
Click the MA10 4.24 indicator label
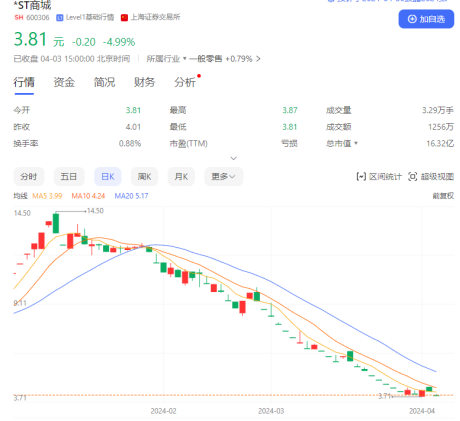point(88,196)
